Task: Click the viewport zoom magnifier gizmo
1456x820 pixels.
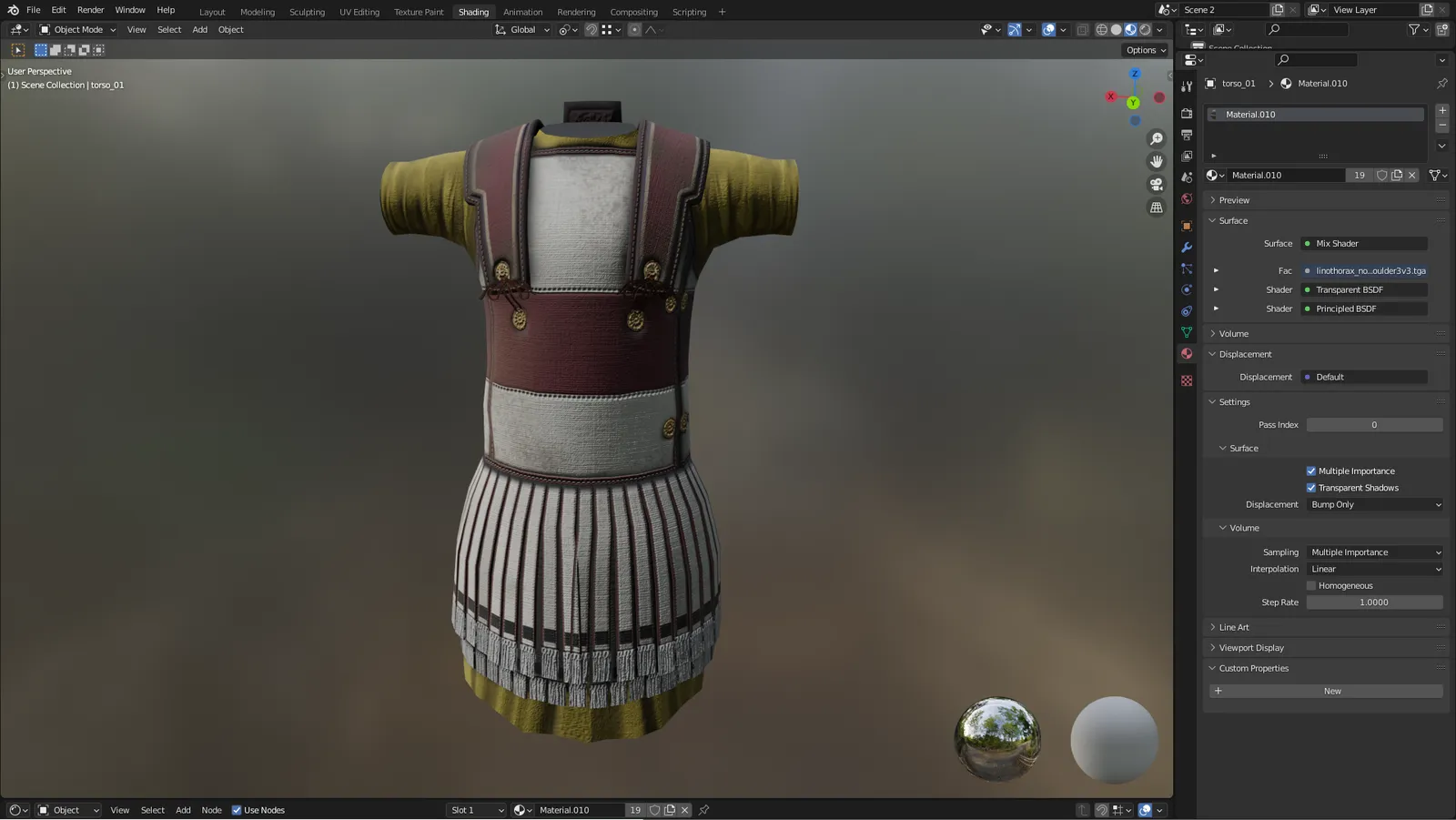Action: tap(1157, 138)
